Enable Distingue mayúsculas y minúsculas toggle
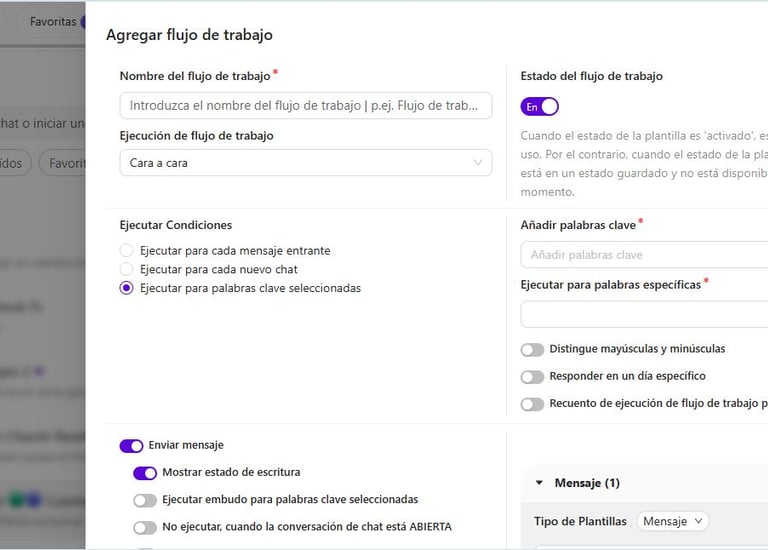 pos(532,350)
